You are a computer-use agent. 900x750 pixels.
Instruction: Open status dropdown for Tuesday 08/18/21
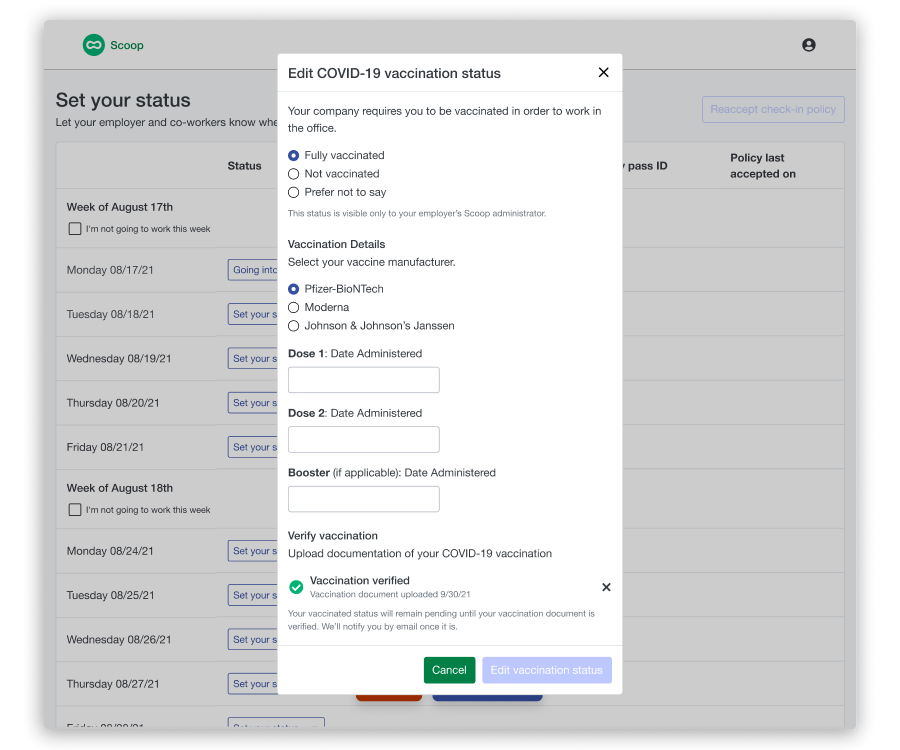point(253,314)
